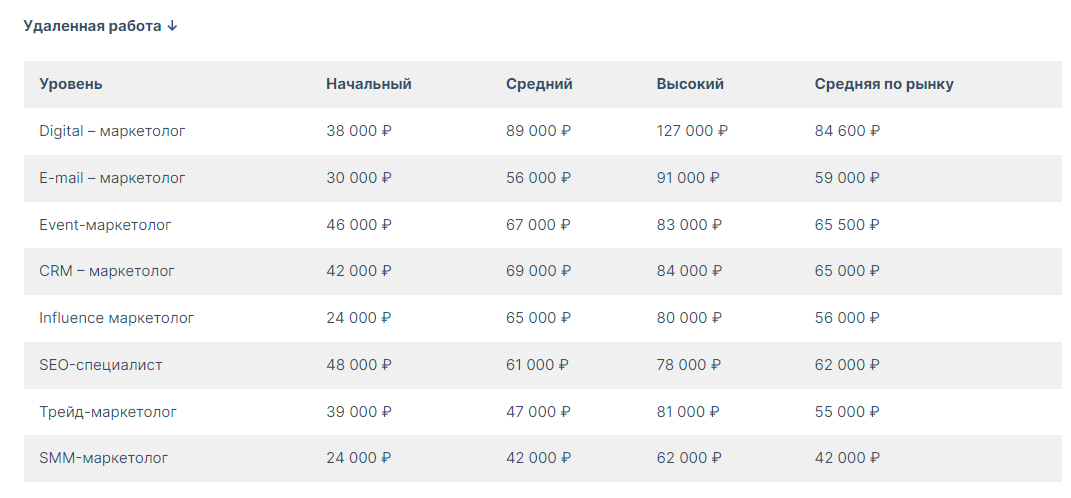The height and width of the screenshot is (498, 1071).
Task: Click the Уровень column header
Action: 71,84
